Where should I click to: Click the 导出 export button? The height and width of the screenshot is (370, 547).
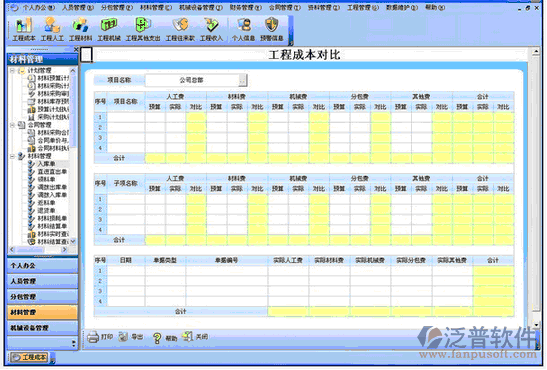tap(131, 337)
